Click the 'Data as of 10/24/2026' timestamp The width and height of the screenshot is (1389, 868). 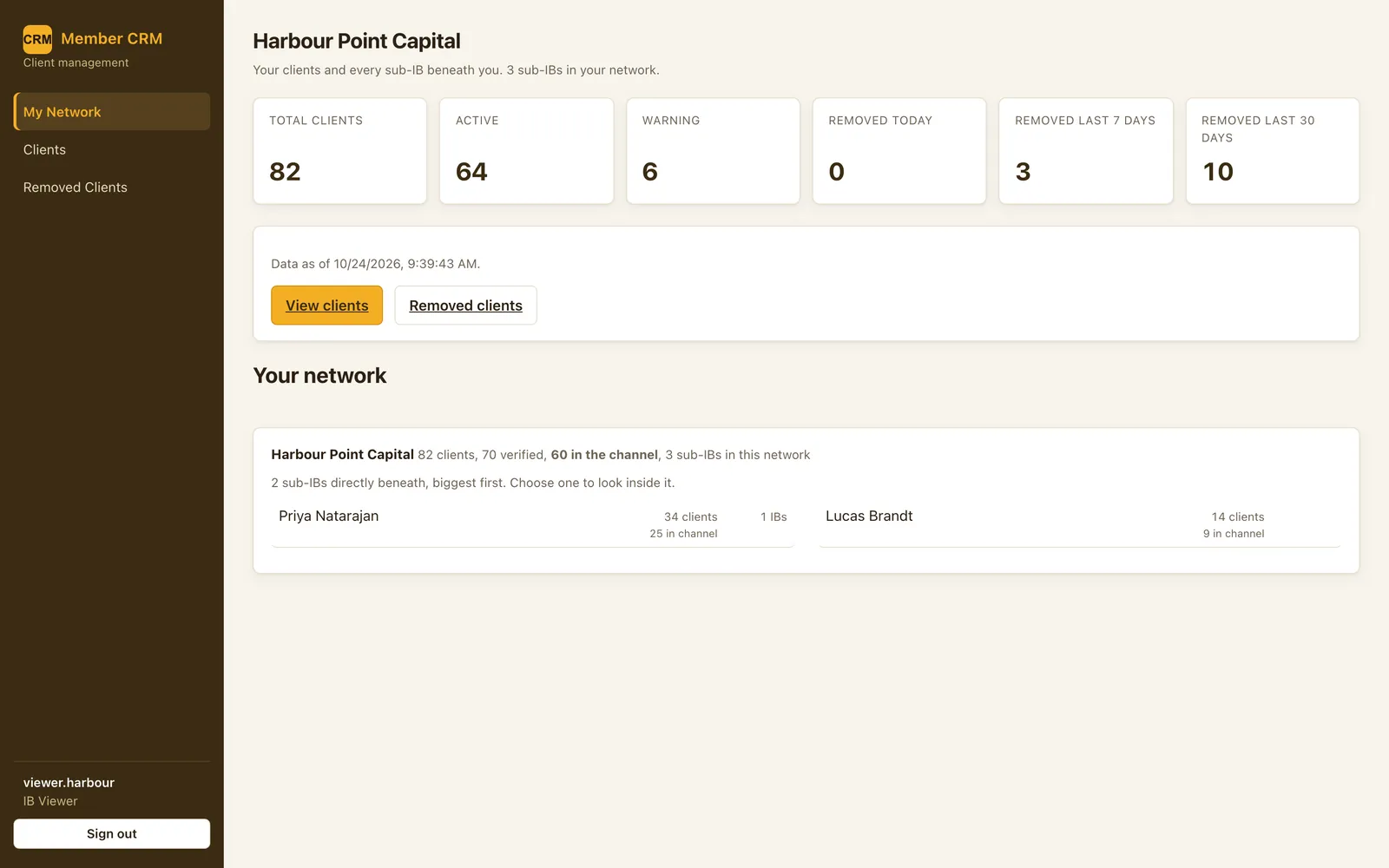pos(375,264)
